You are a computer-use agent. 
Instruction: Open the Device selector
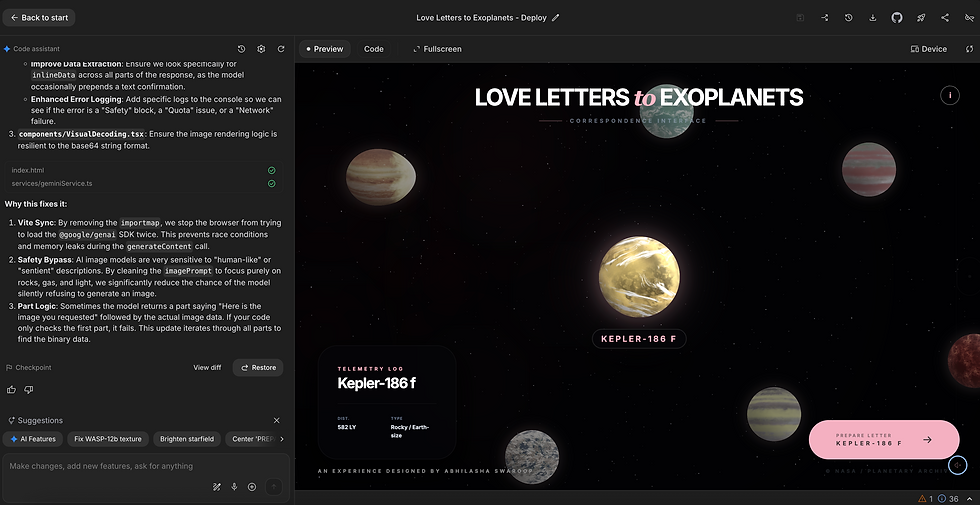pos(929,49)
